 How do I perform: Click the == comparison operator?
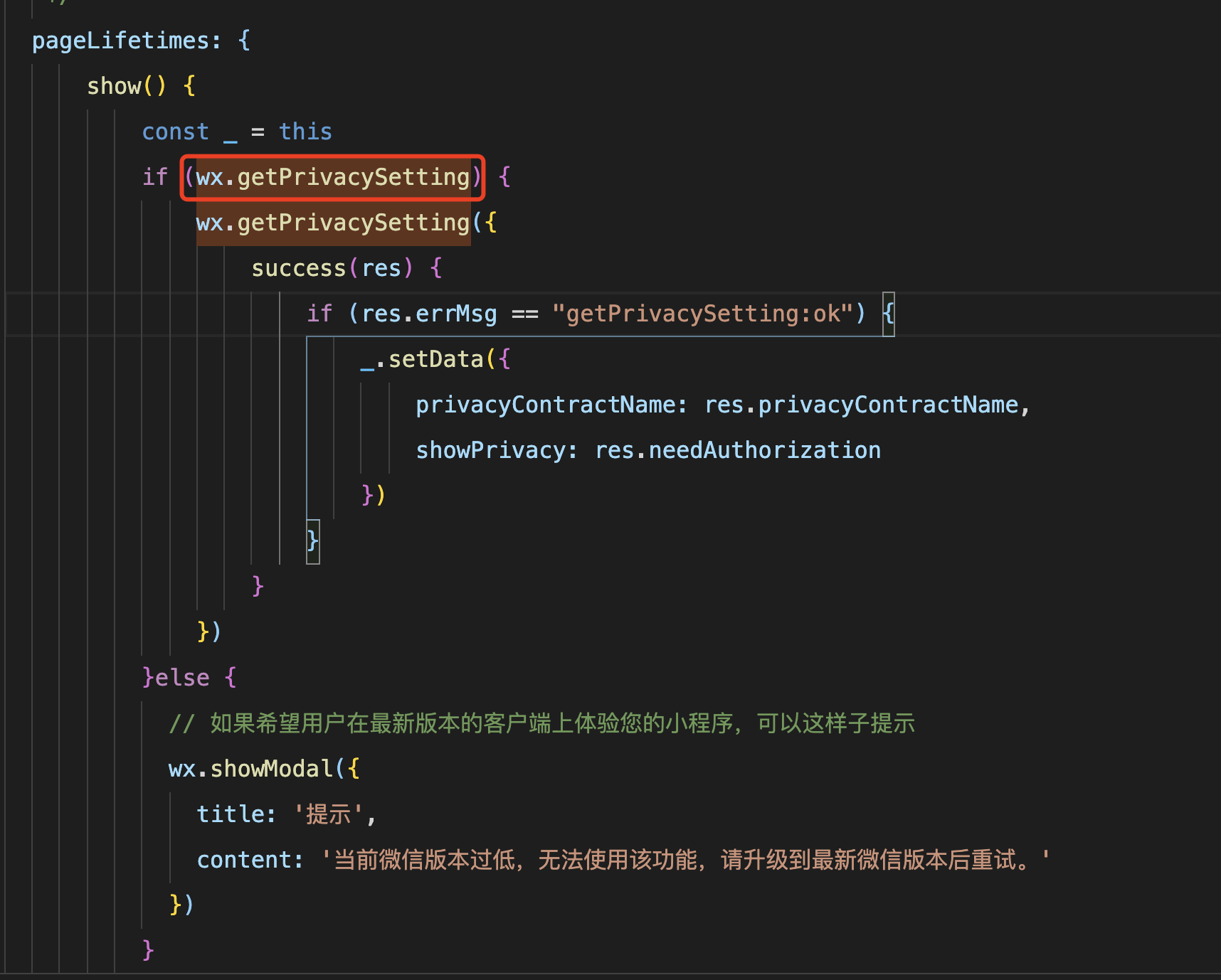tap(524, 314)
